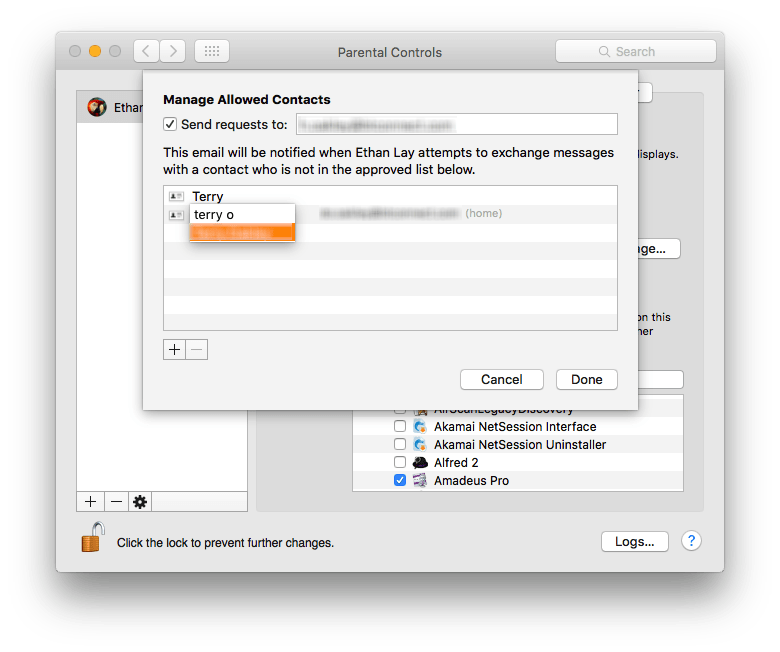This screenshot has width=780, height=652.
Task: Go forward with the right arrow button
Action: 172,51
